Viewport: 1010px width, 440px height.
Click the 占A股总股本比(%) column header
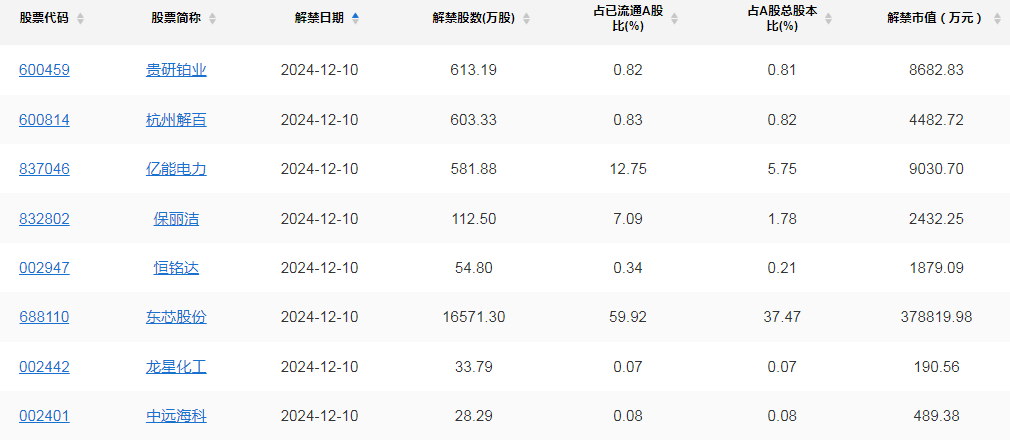[x=782, y=19]
